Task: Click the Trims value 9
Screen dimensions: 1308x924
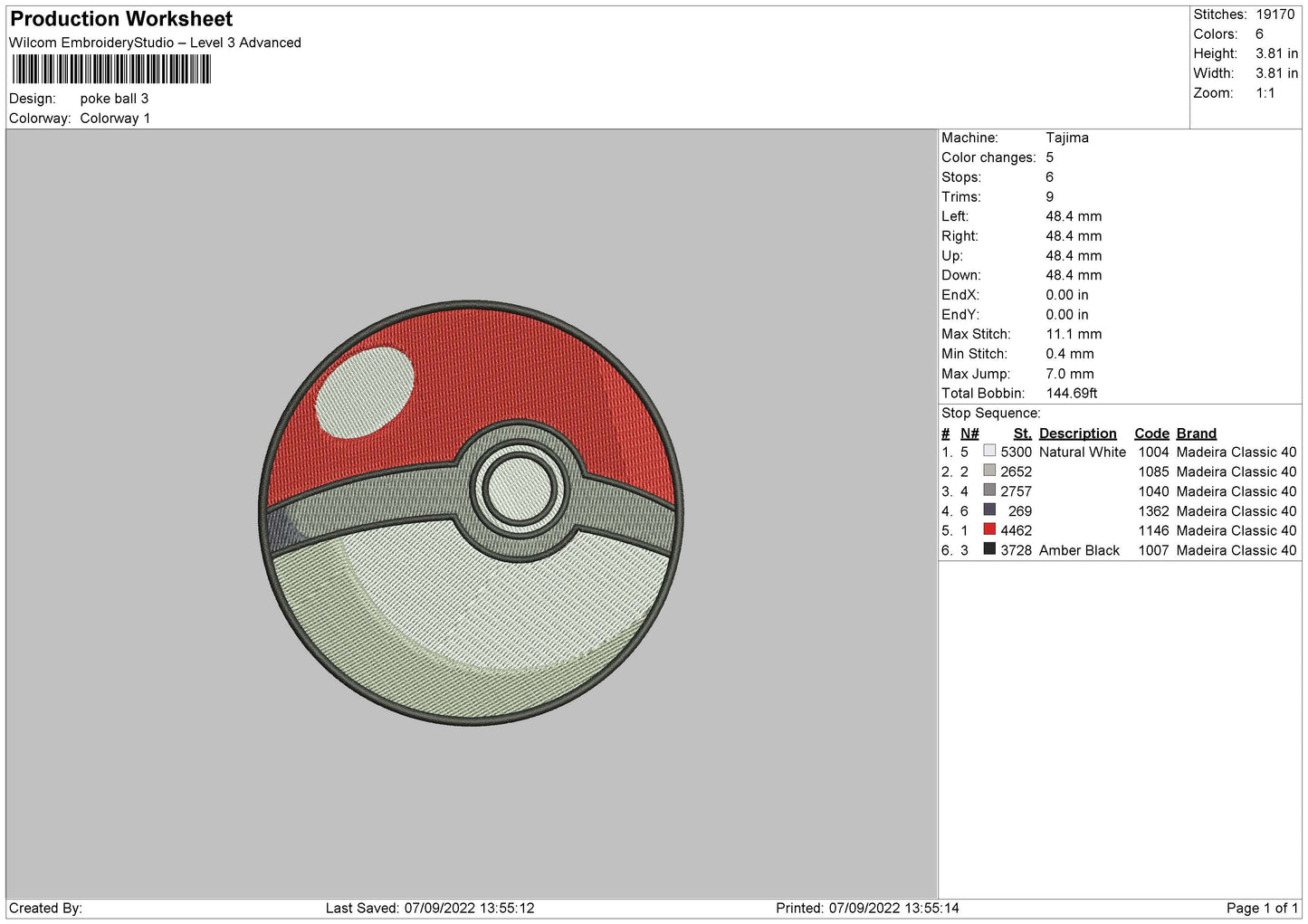Action: pyautogui.click(x=1049, y=196)
